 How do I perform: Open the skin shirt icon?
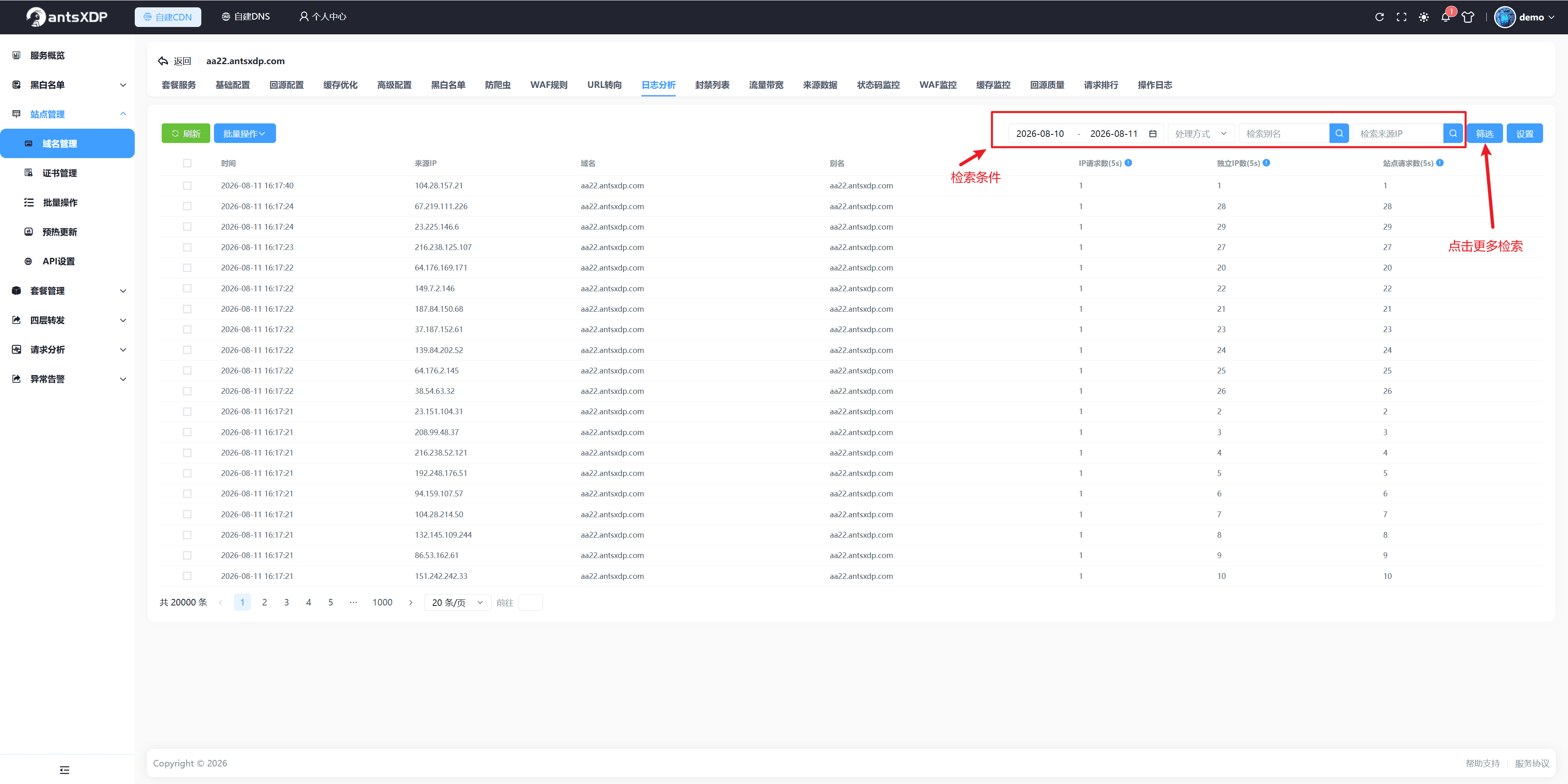(x=1468, y=17)
